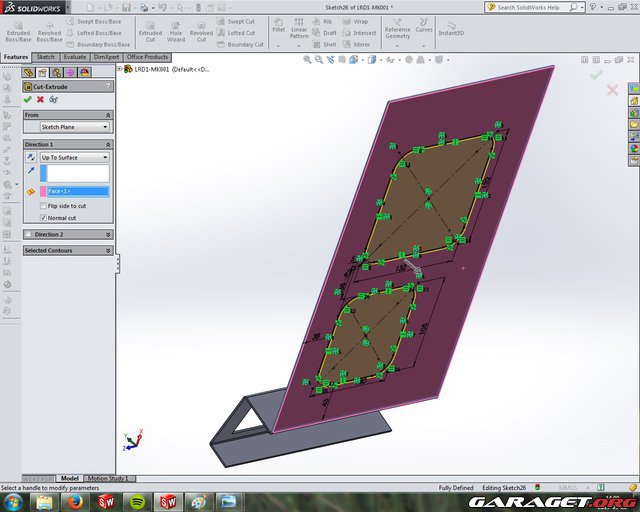Click the Reverse Direction arrows icon
640x512 pixels.
[x=30, y=157]
